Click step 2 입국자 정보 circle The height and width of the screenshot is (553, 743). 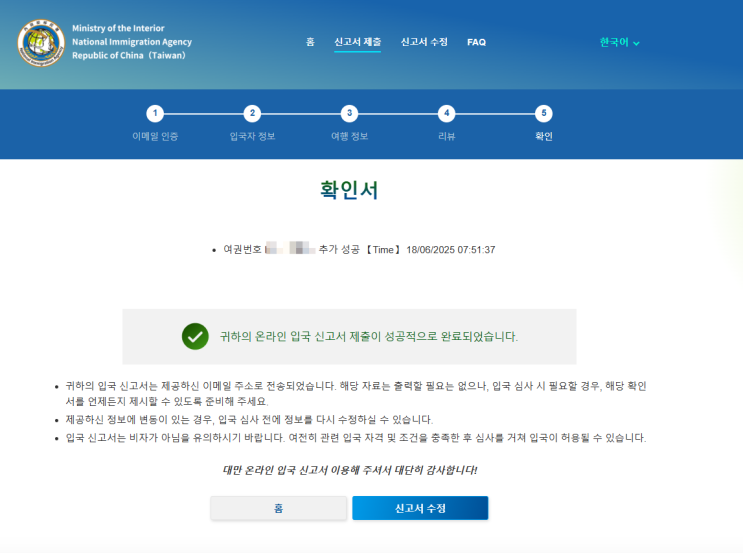[252, 113]
